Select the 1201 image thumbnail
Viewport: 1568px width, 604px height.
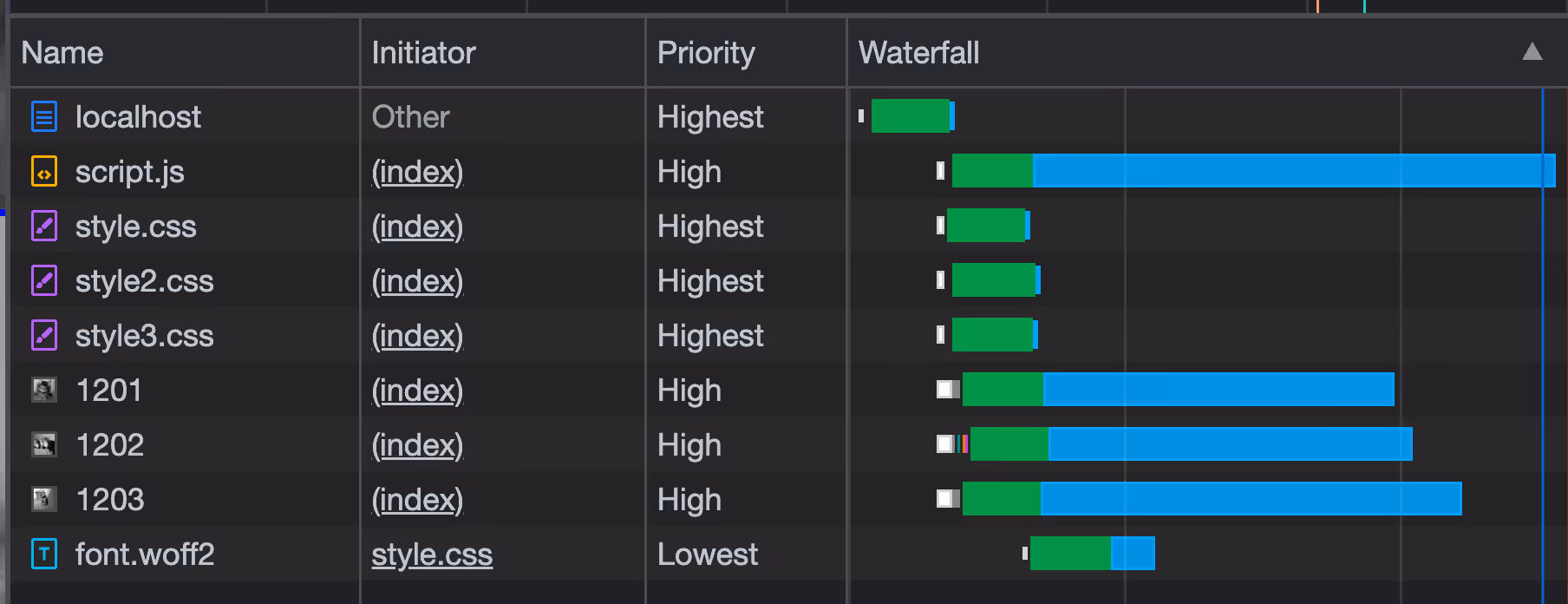tap(44, 391)
